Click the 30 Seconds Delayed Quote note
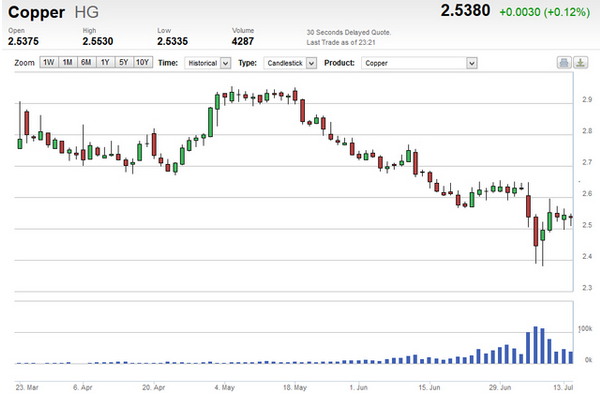 coord(349,33)
